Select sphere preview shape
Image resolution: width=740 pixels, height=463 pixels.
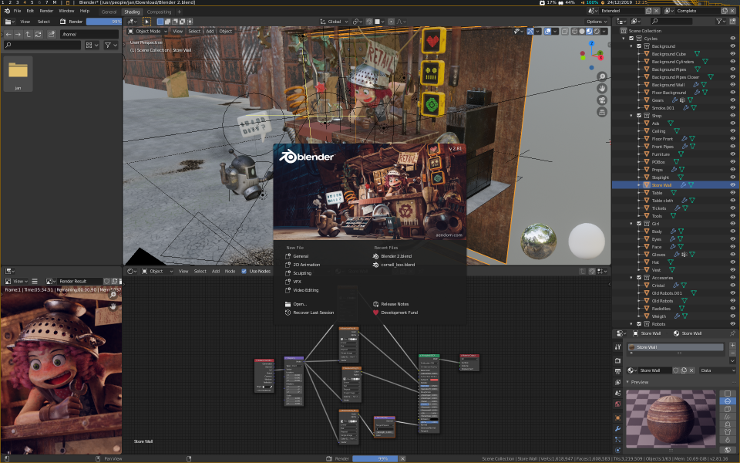pyautogui.click(x=727, y=401)
